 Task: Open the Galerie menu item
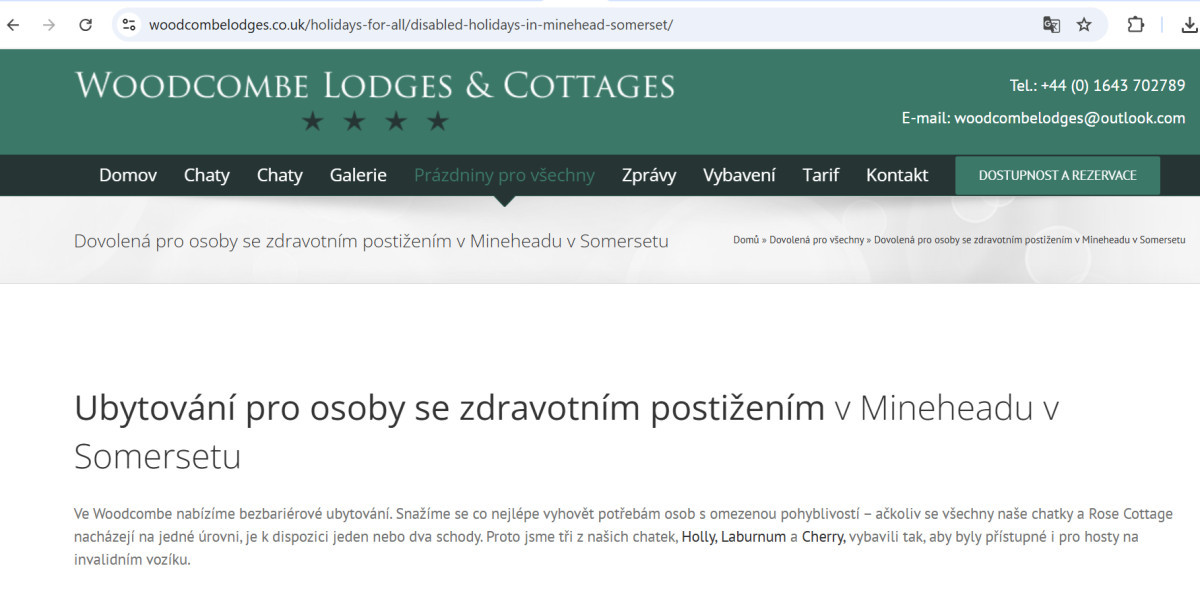coord(358,175)
